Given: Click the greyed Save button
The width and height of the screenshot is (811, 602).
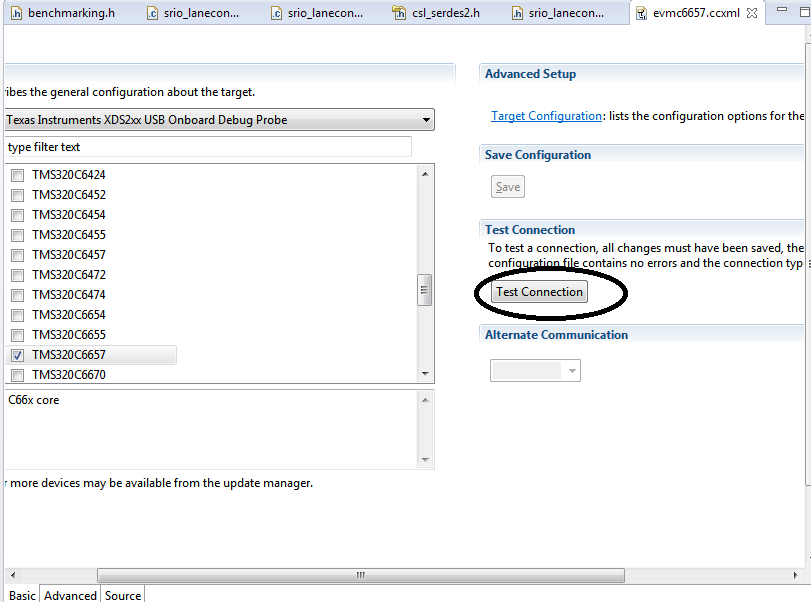Looking at the screenshot, I should pyautogui.click(x=507, y=187).
